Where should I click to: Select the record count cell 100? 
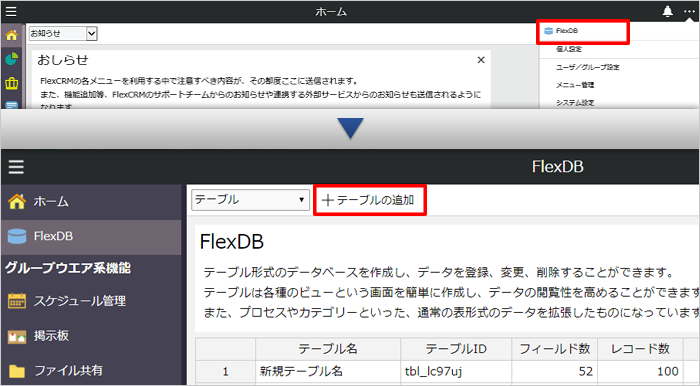pyautogui.click(x=640, y=371)
